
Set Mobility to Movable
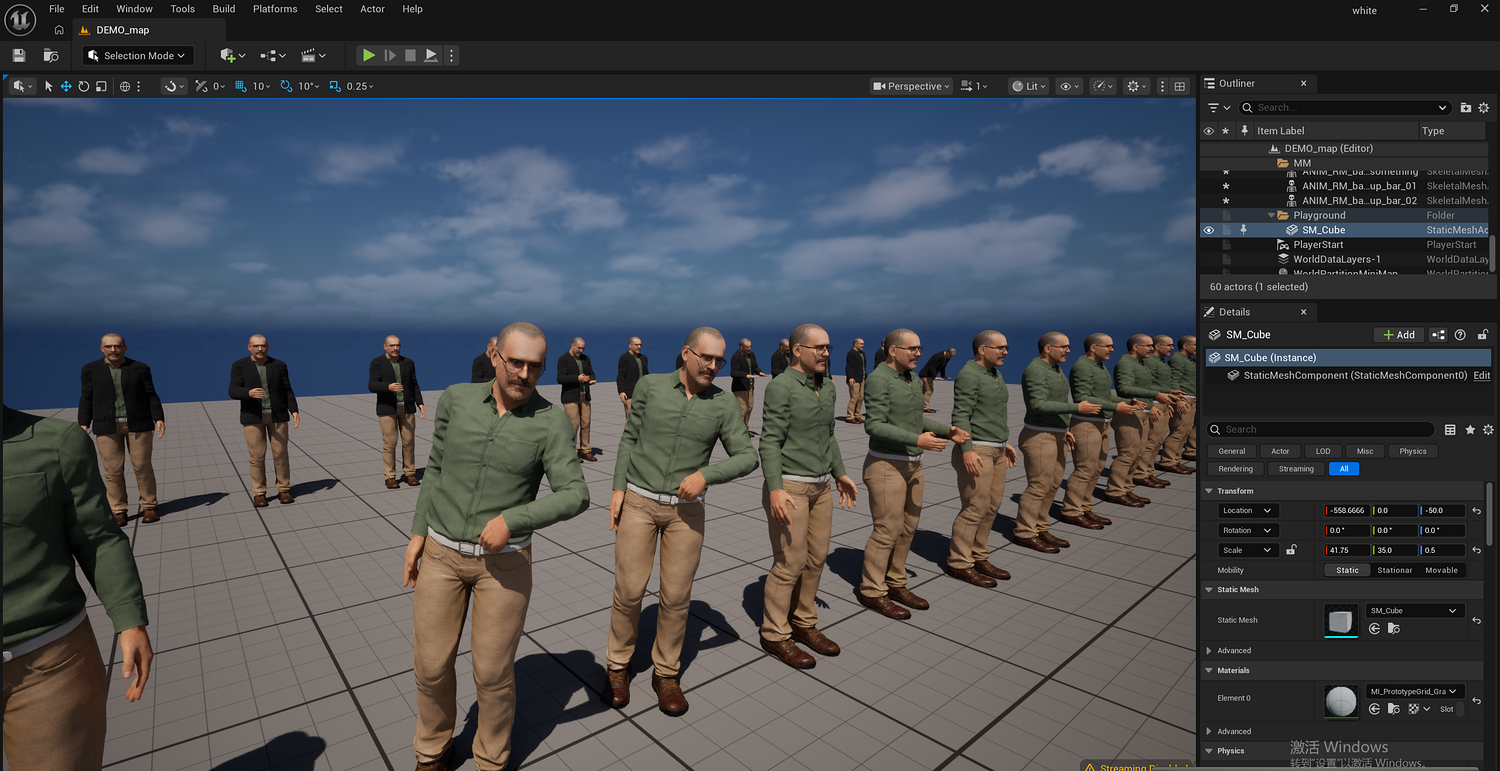click(1441, 570)
